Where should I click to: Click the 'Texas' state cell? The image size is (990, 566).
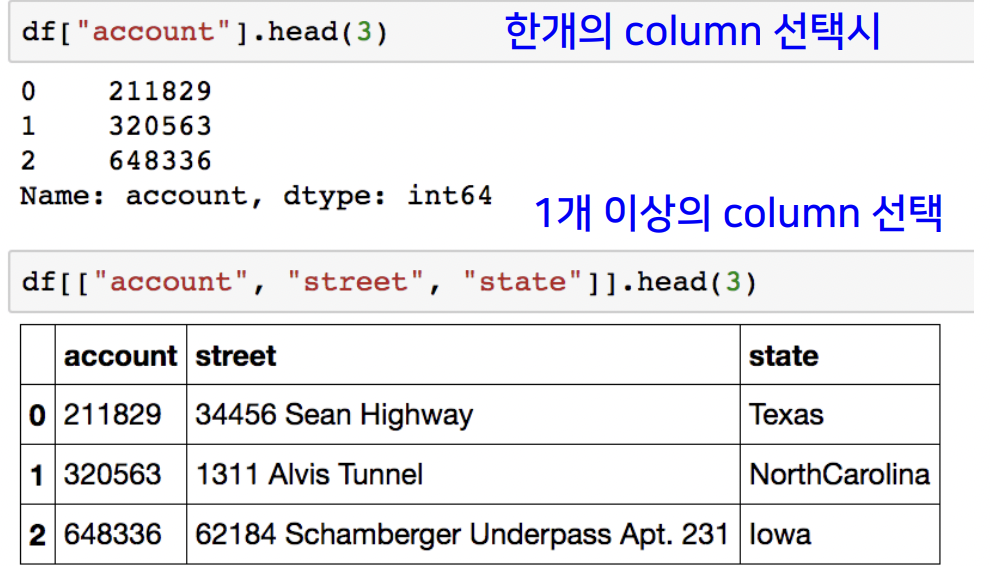tap(840, 415)
